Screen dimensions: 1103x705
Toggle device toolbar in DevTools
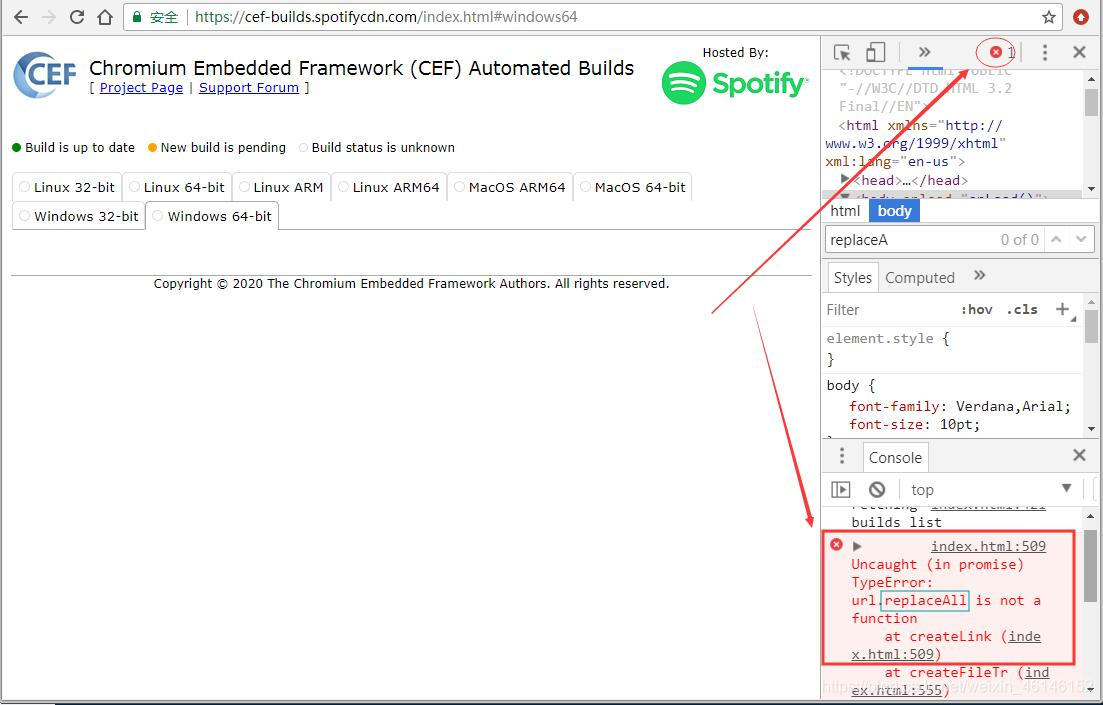(875, 52)
